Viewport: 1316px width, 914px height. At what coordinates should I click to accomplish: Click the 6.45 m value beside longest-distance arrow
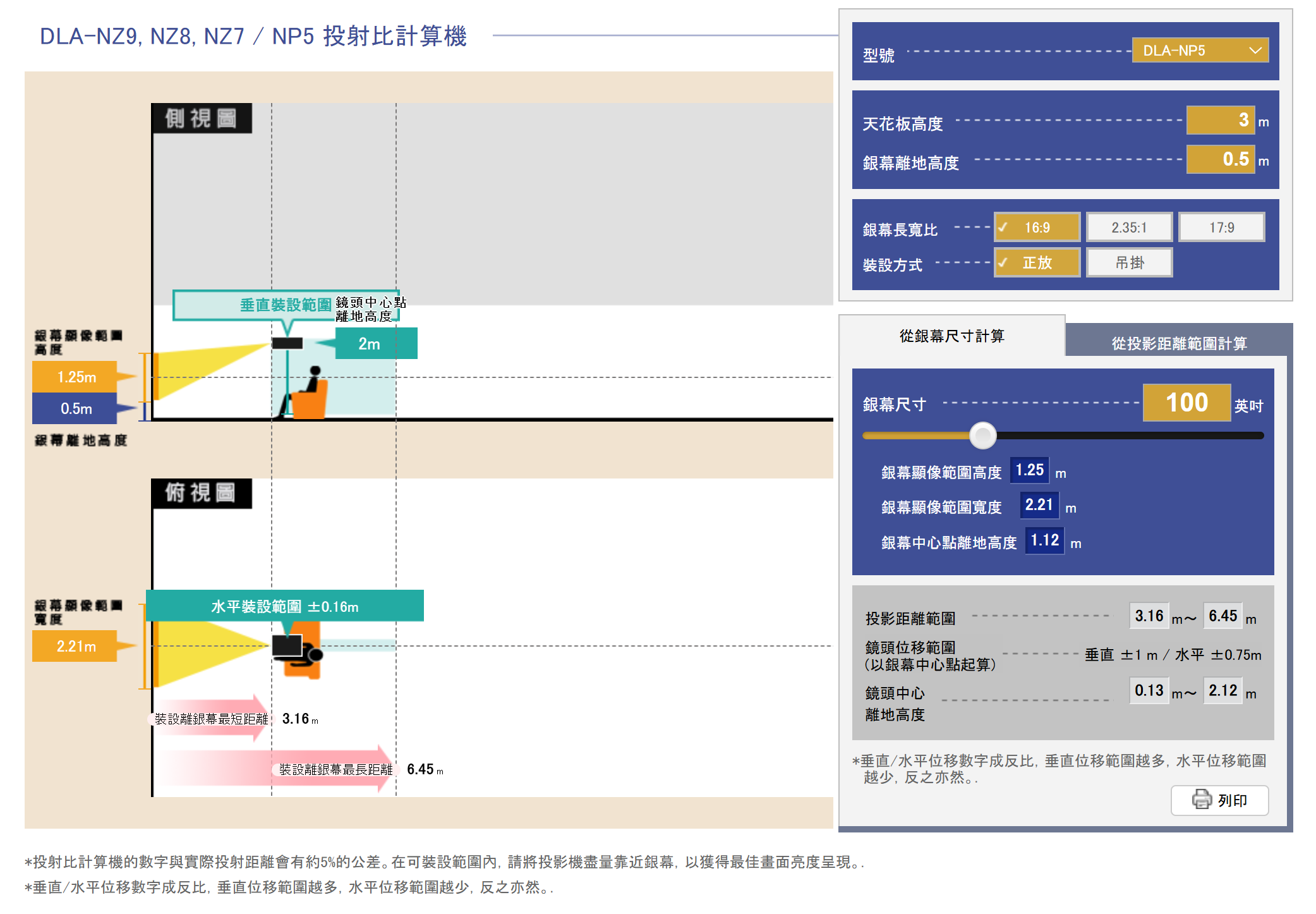(425, 769)
